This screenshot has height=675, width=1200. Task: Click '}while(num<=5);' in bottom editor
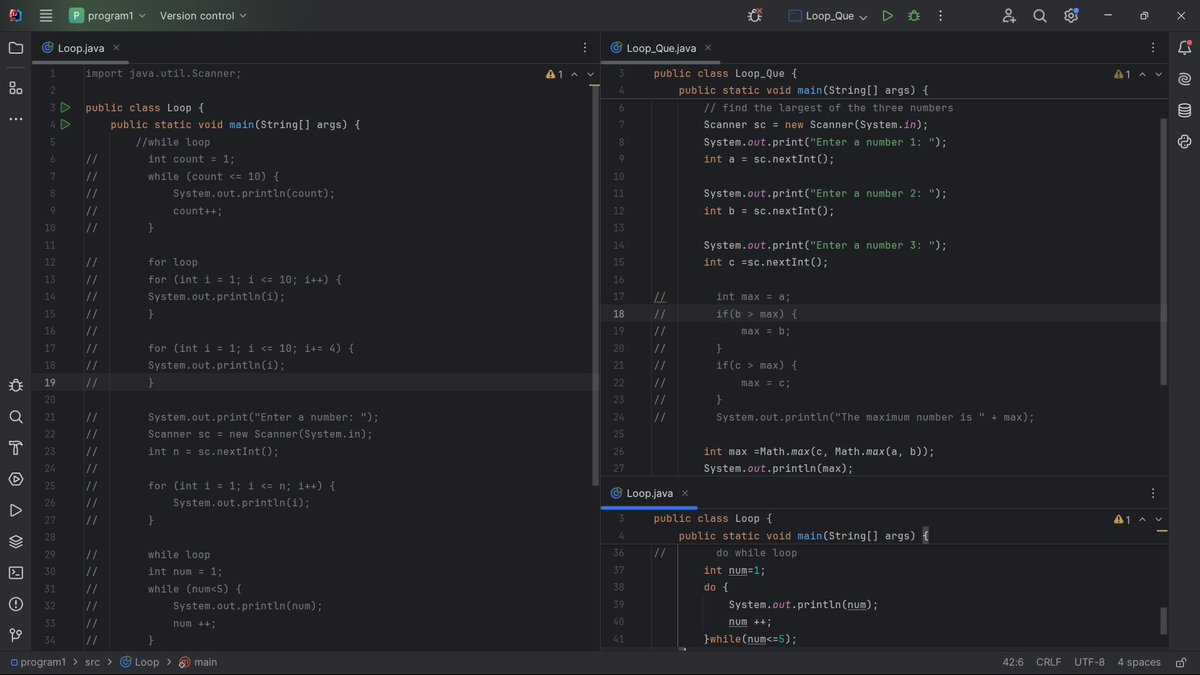(x=750, y=639)
